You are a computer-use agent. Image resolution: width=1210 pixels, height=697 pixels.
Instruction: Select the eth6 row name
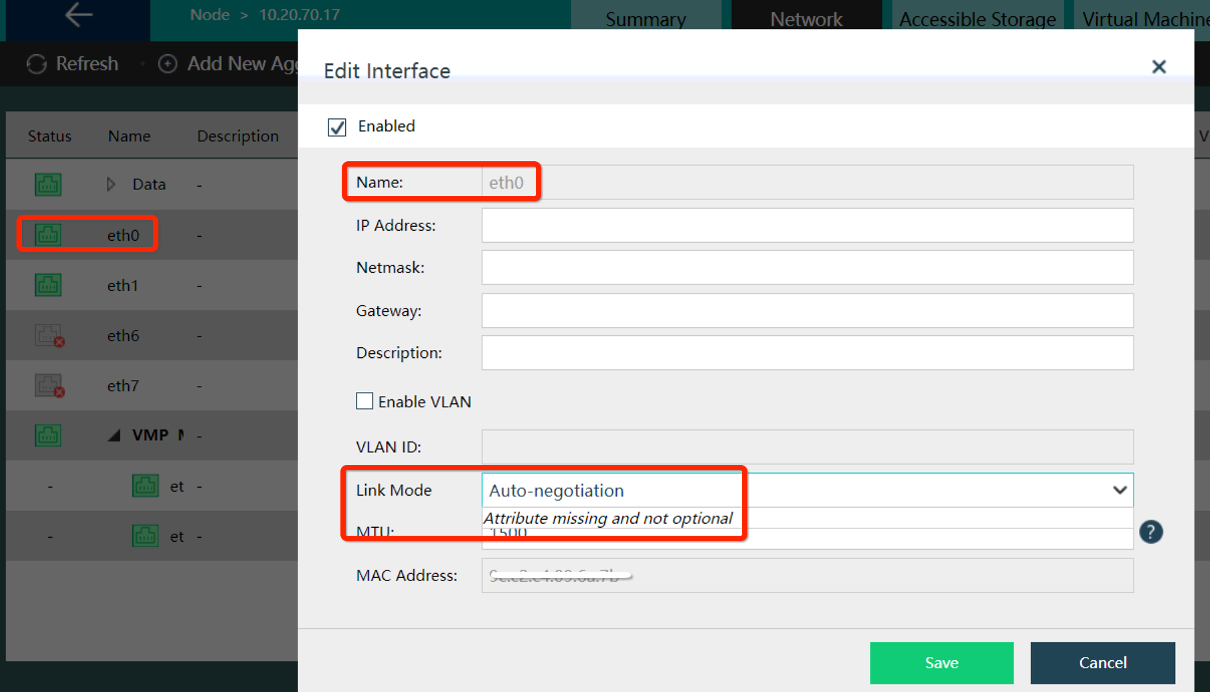(123, 336)
